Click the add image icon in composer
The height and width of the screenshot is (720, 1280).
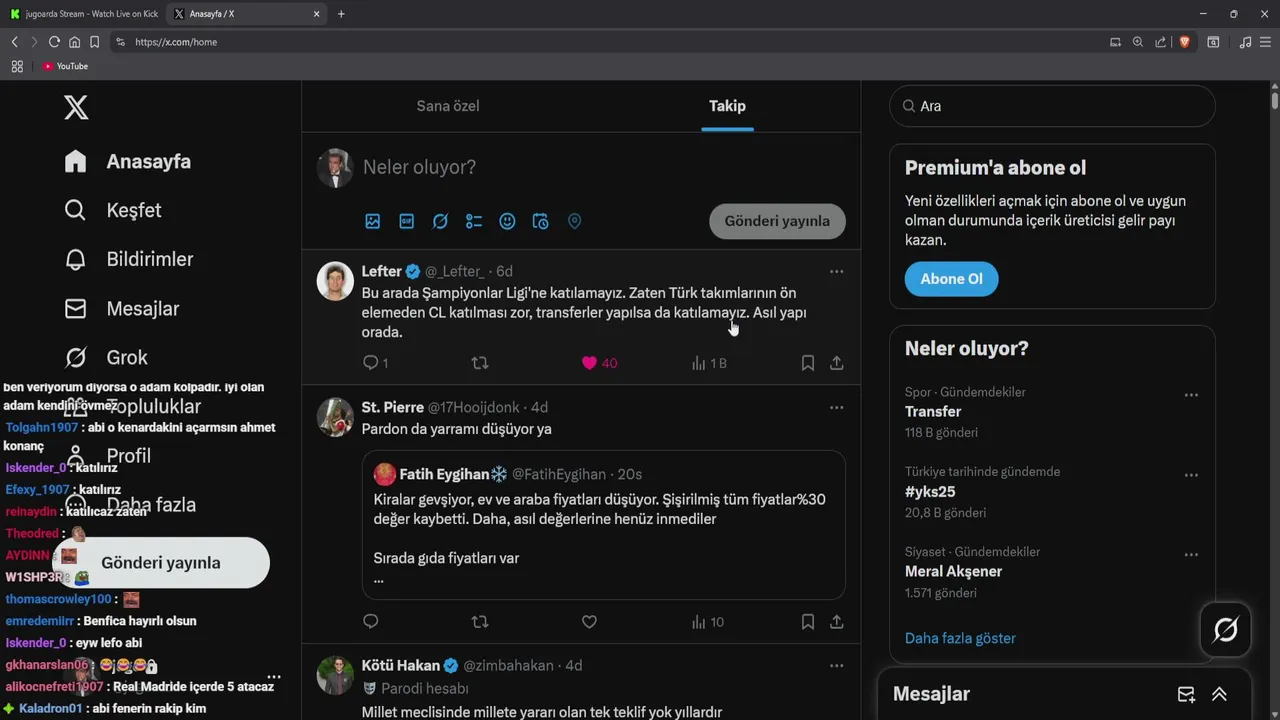pyautogui.click(x=373, y=221)
